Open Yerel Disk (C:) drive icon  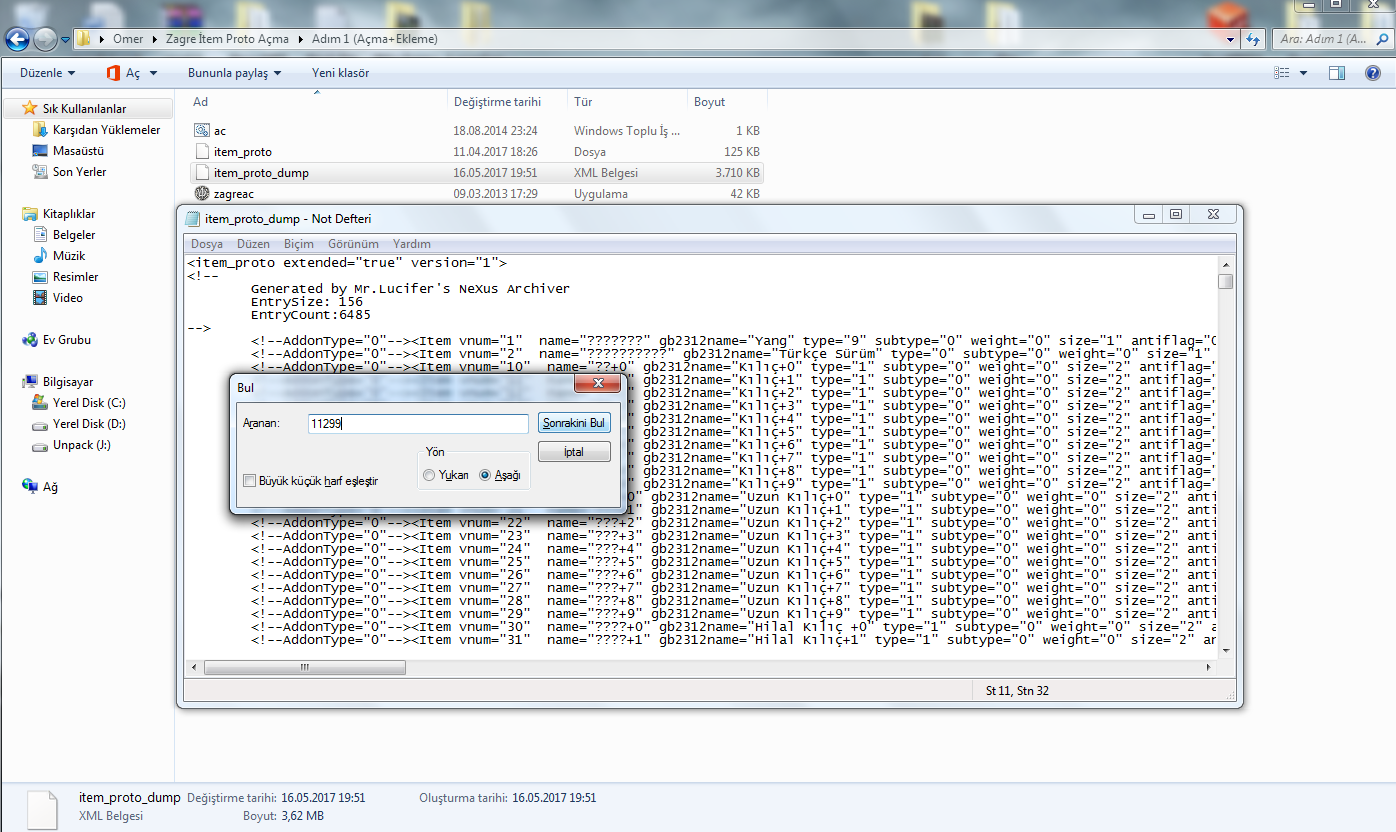[40, 403]
